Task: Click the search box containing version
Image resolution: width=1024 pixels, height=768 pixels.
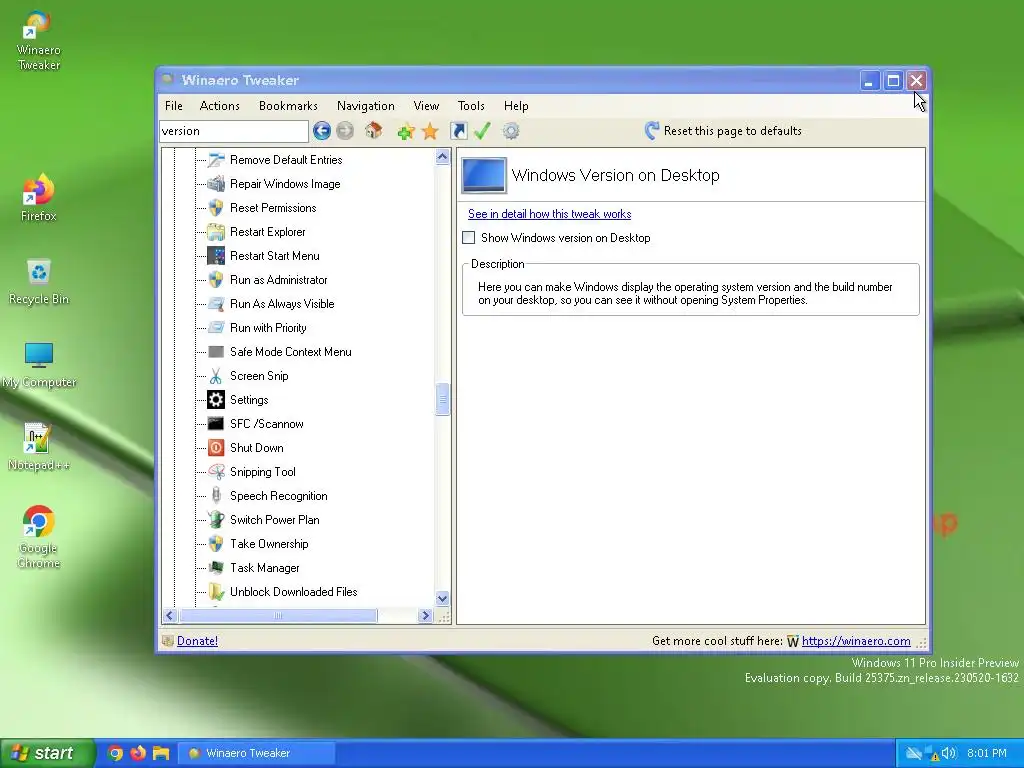Action: [x=234, y=131]
